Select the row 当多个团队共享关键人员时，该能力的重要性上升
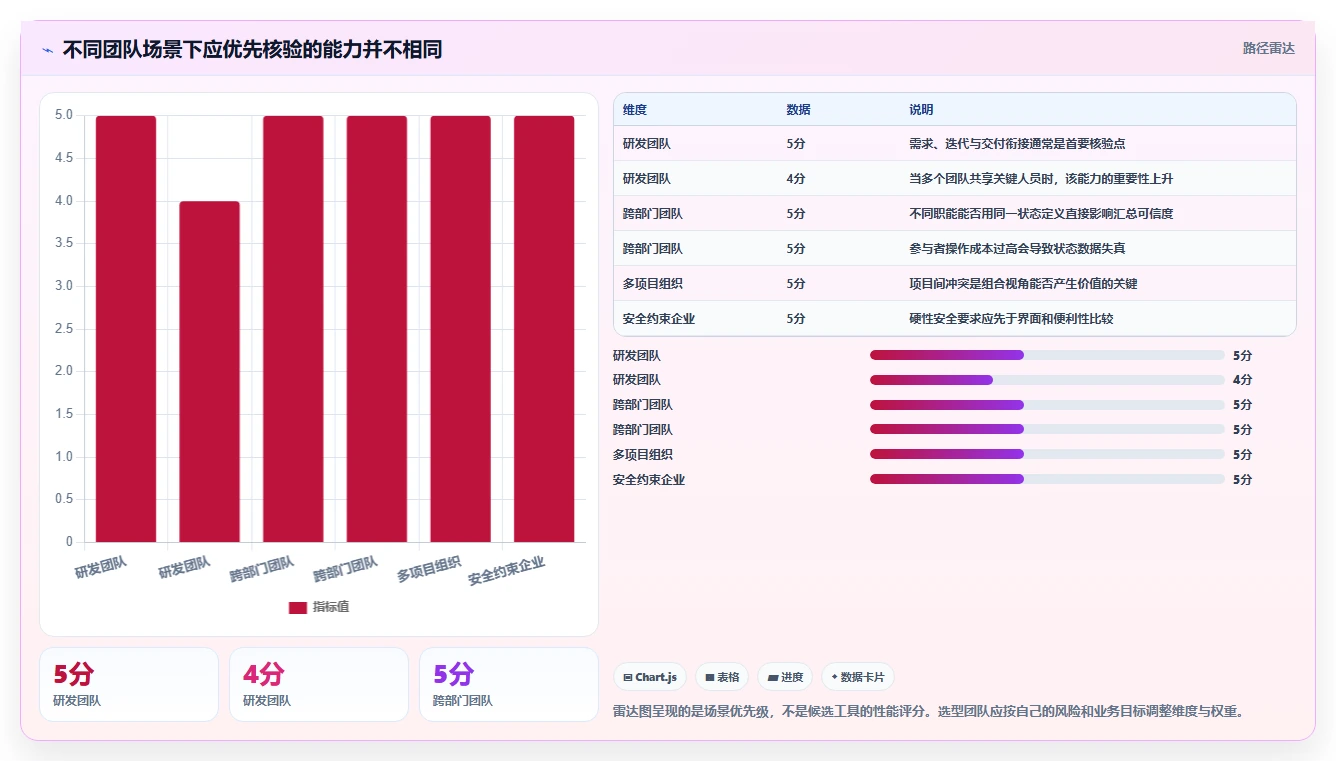The image size is (1336, 761). pyautogui.click(x=955, y=178)
